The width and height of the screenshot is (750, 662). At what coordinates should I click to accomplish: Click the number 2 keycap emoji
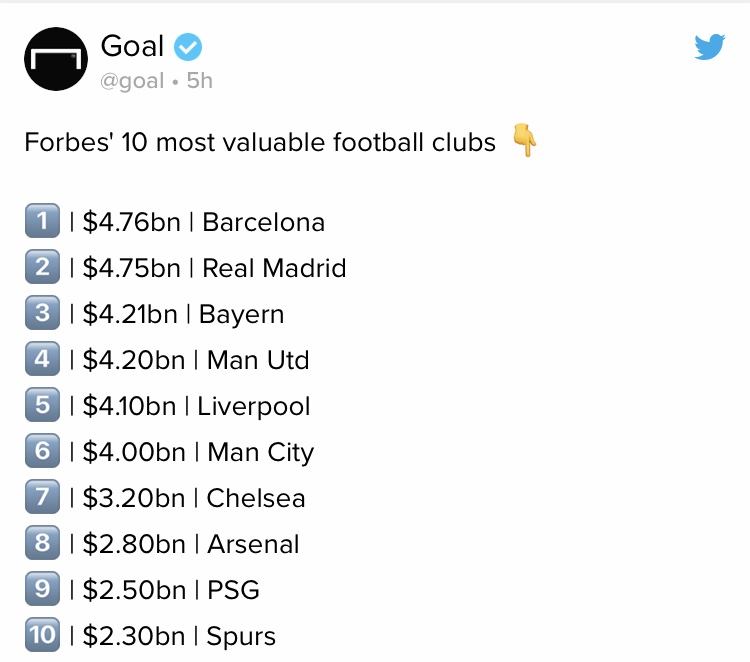click(x=42, y=268)
